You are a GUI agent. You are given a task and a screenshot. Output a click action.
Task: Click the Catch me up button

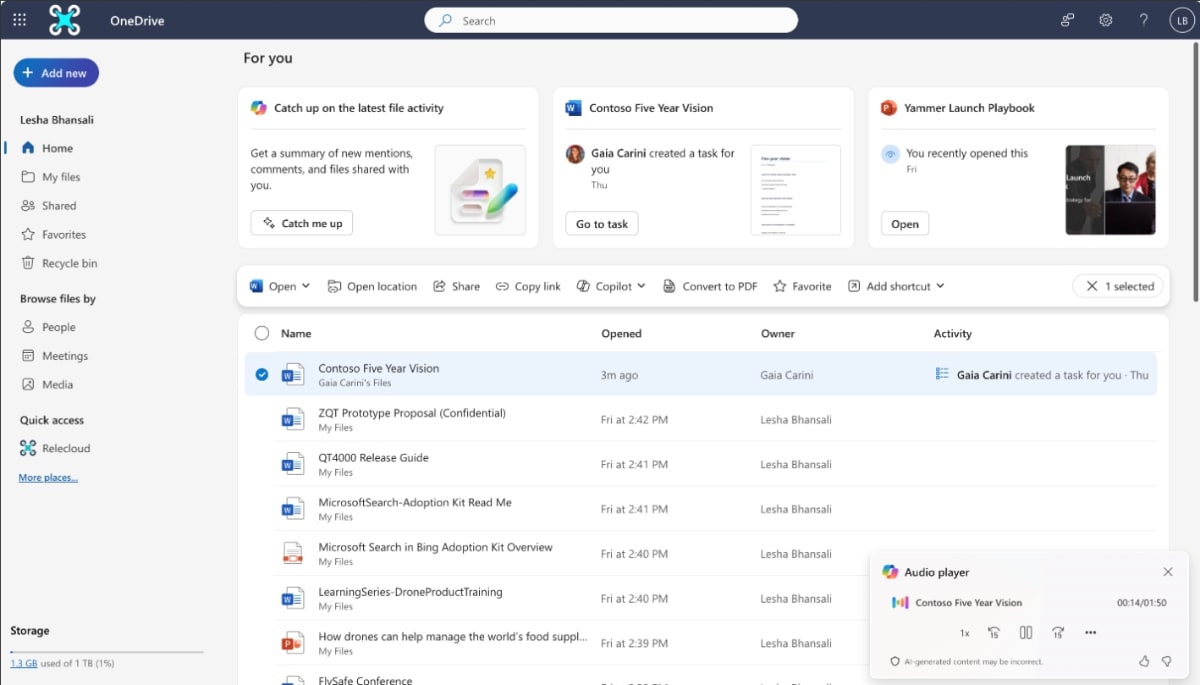302,223
